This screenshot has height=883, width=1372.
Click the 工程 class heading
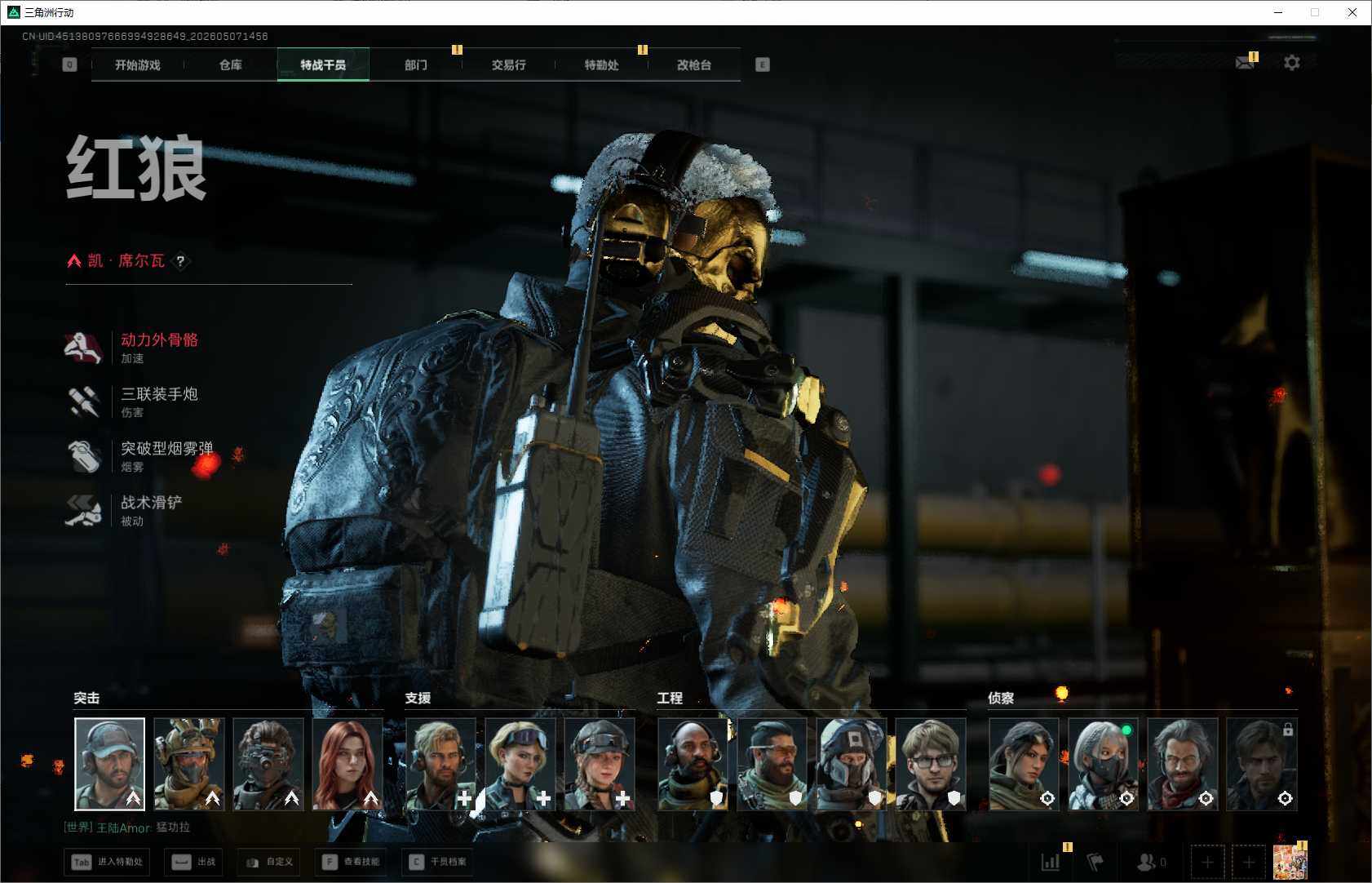point(670,699)
